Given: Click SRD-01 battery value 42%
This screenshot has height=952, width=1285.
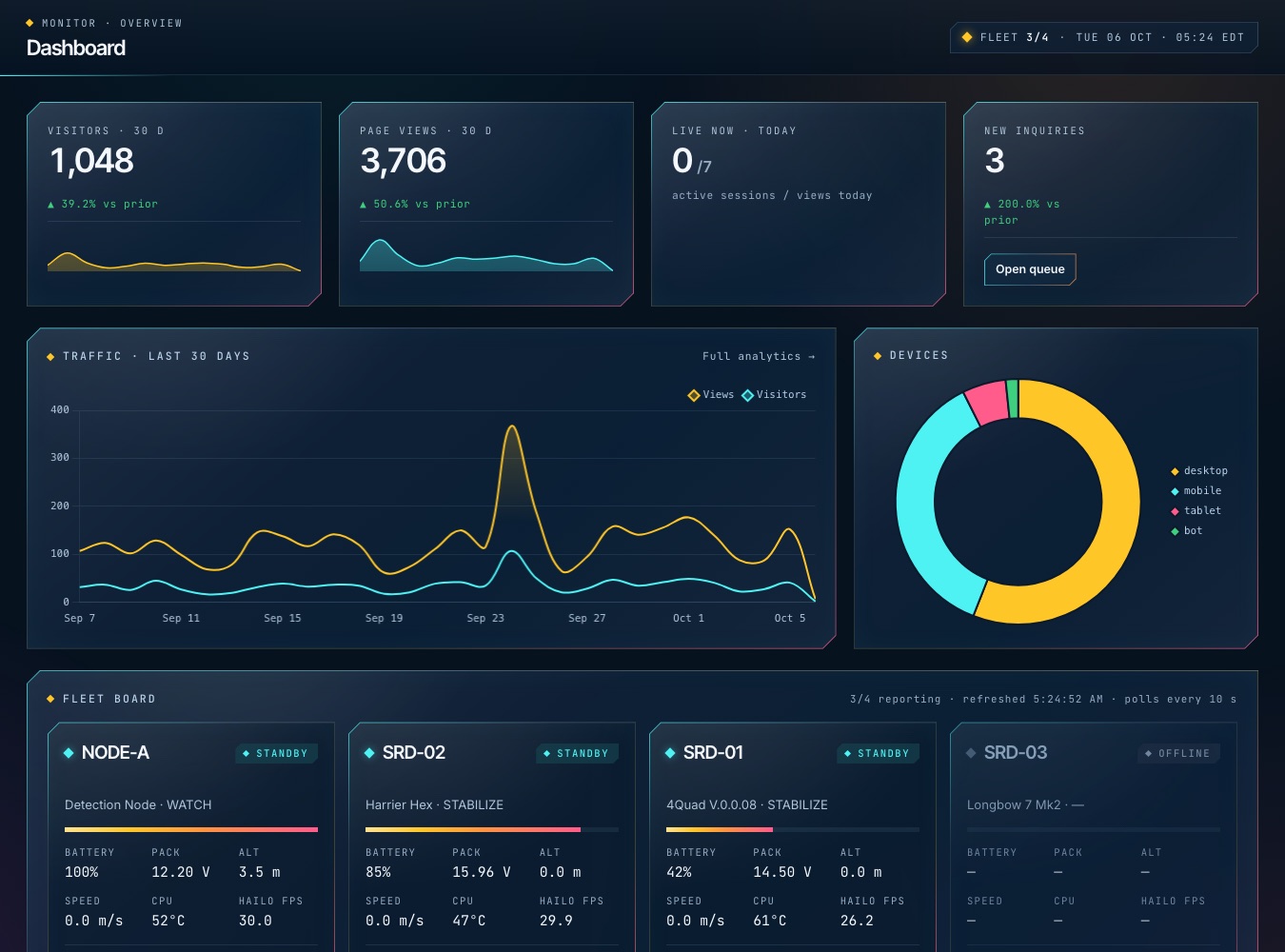Looking at the screenshot, I should pyautogui.click(x=679, y=872).
